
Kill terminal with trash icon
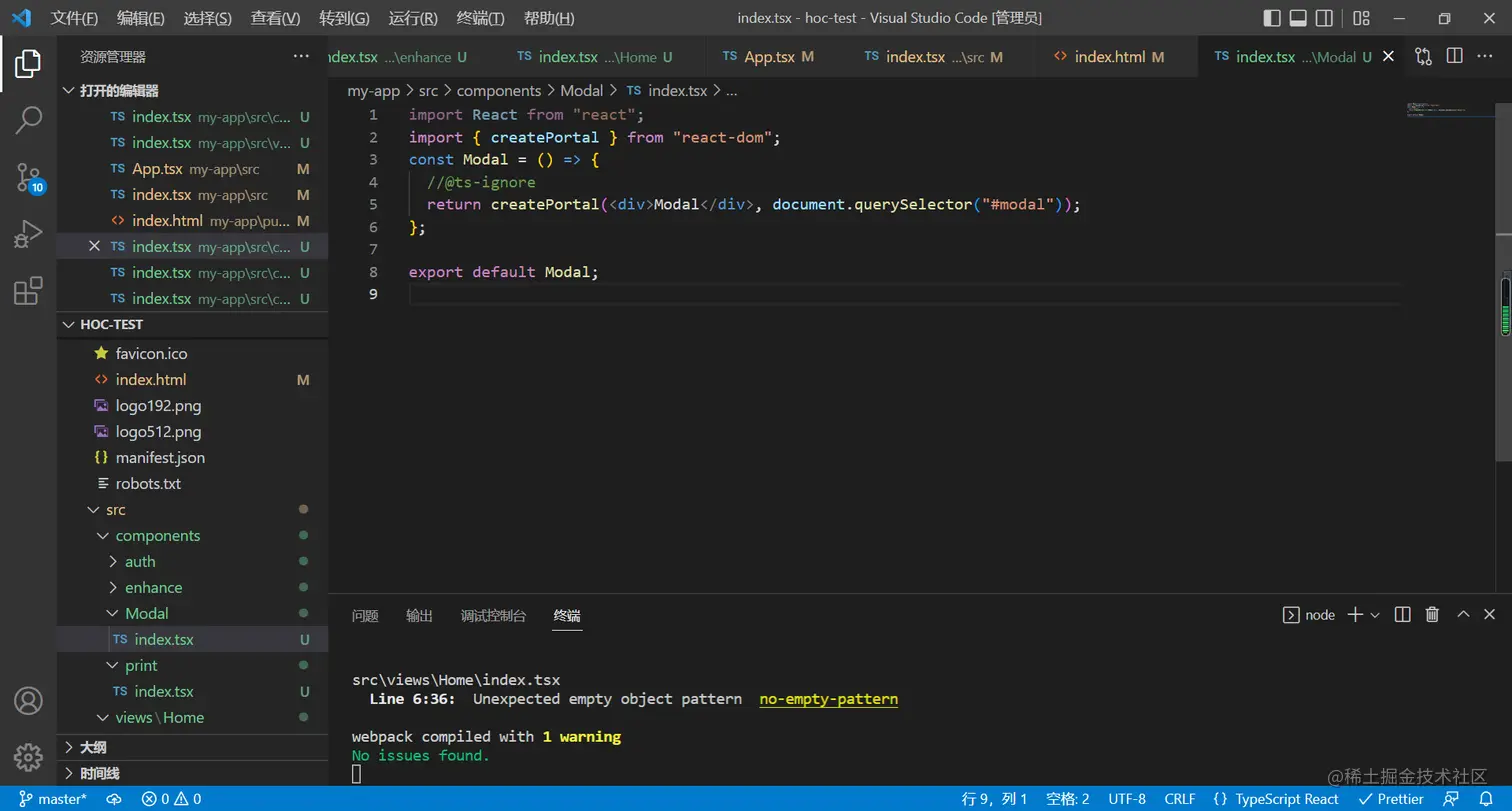1432,615
